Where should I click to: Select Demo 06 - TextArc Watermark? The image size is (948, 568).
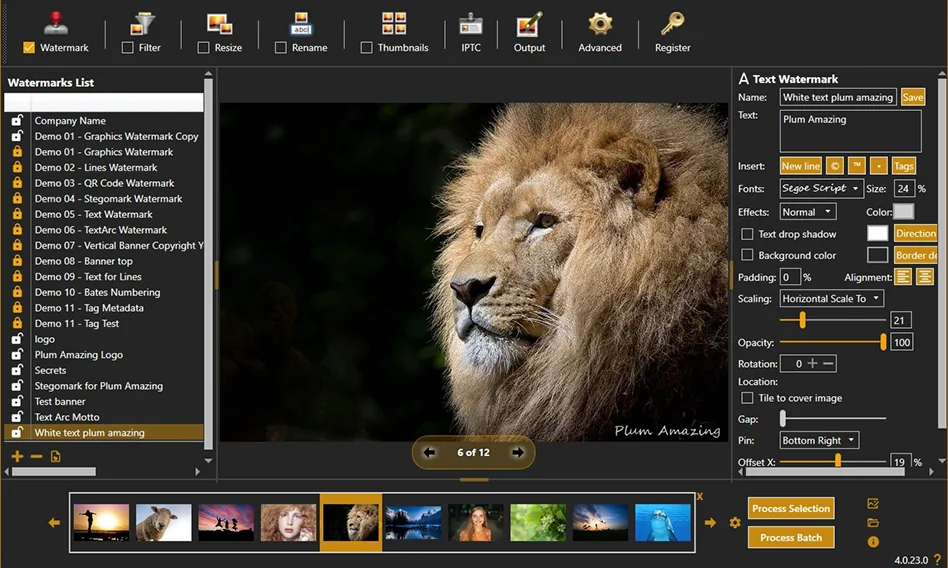(100, 230)
